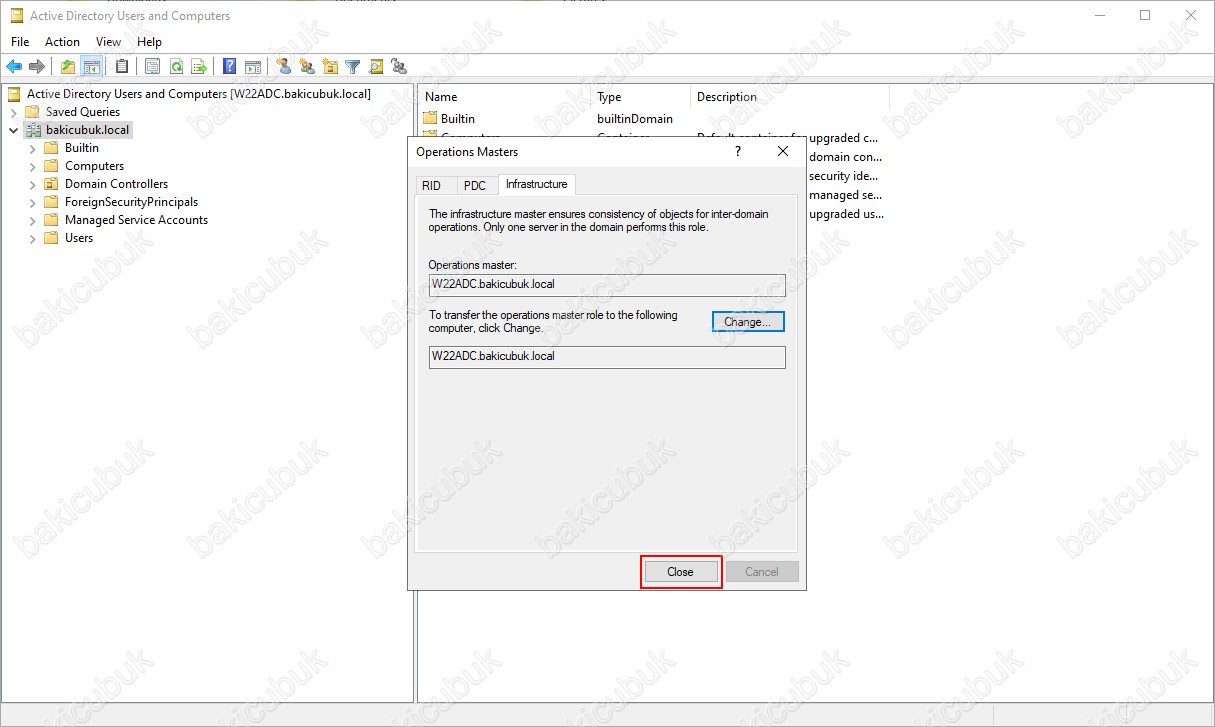Click Saved Queries folder icon

(x=32, y=112)
